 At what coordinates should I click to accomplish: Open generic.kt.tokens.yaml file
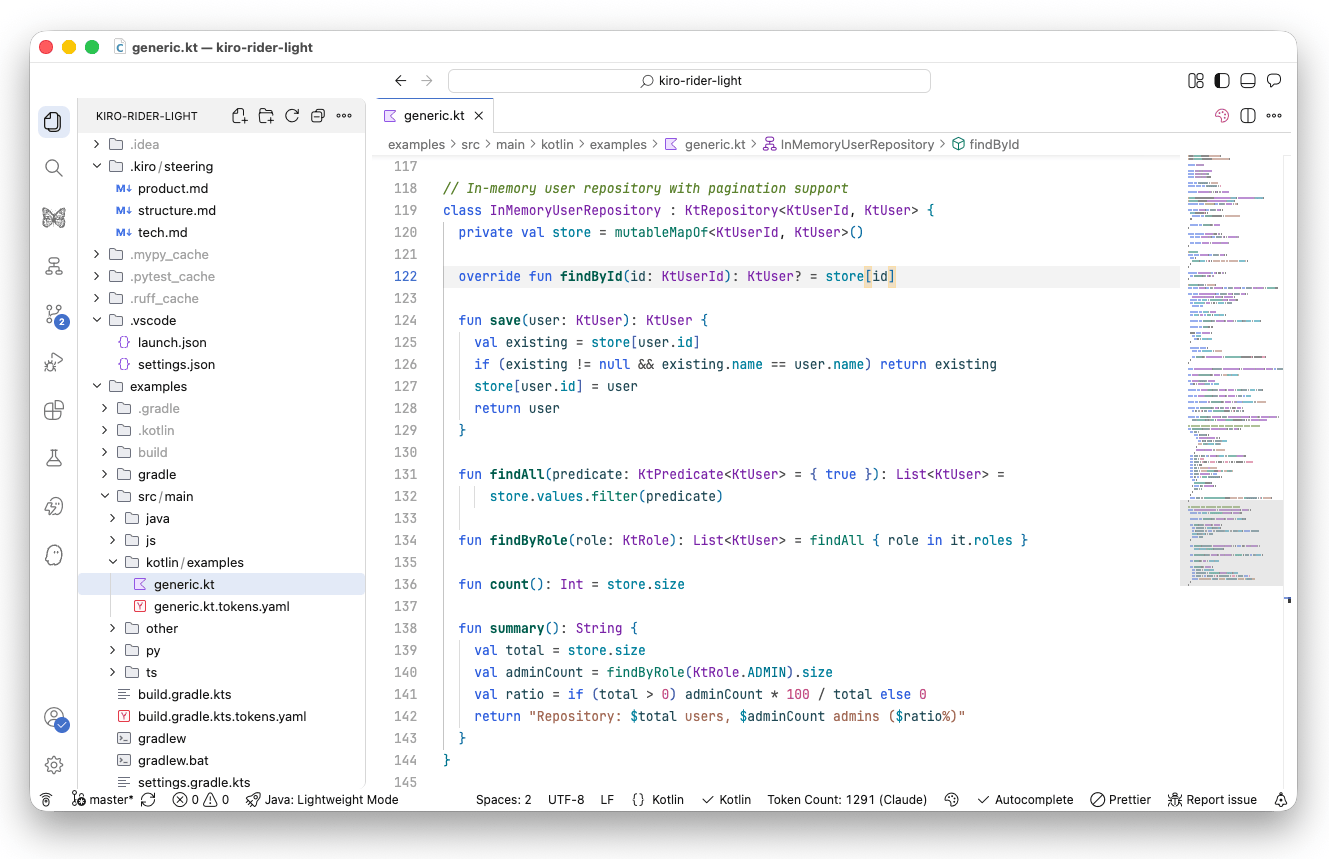click(221, 606)
